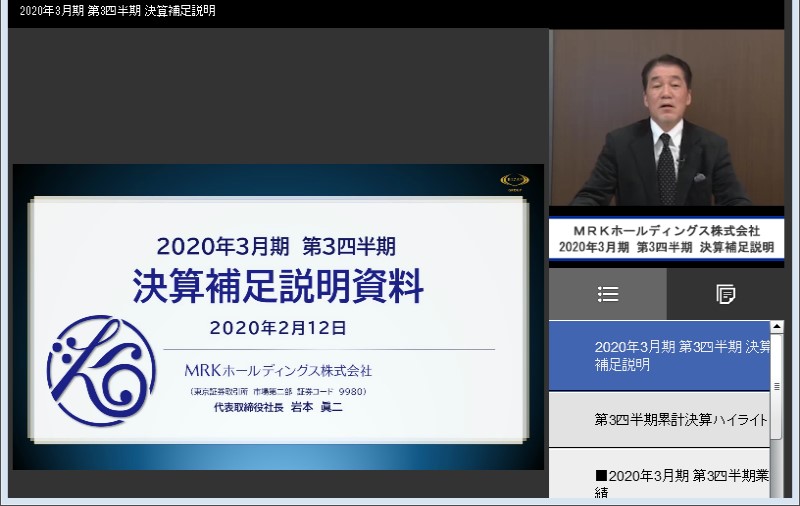This screenshot has height=506, width=800.
Task: Switch to the notes document tab icon
Action: 725,294
